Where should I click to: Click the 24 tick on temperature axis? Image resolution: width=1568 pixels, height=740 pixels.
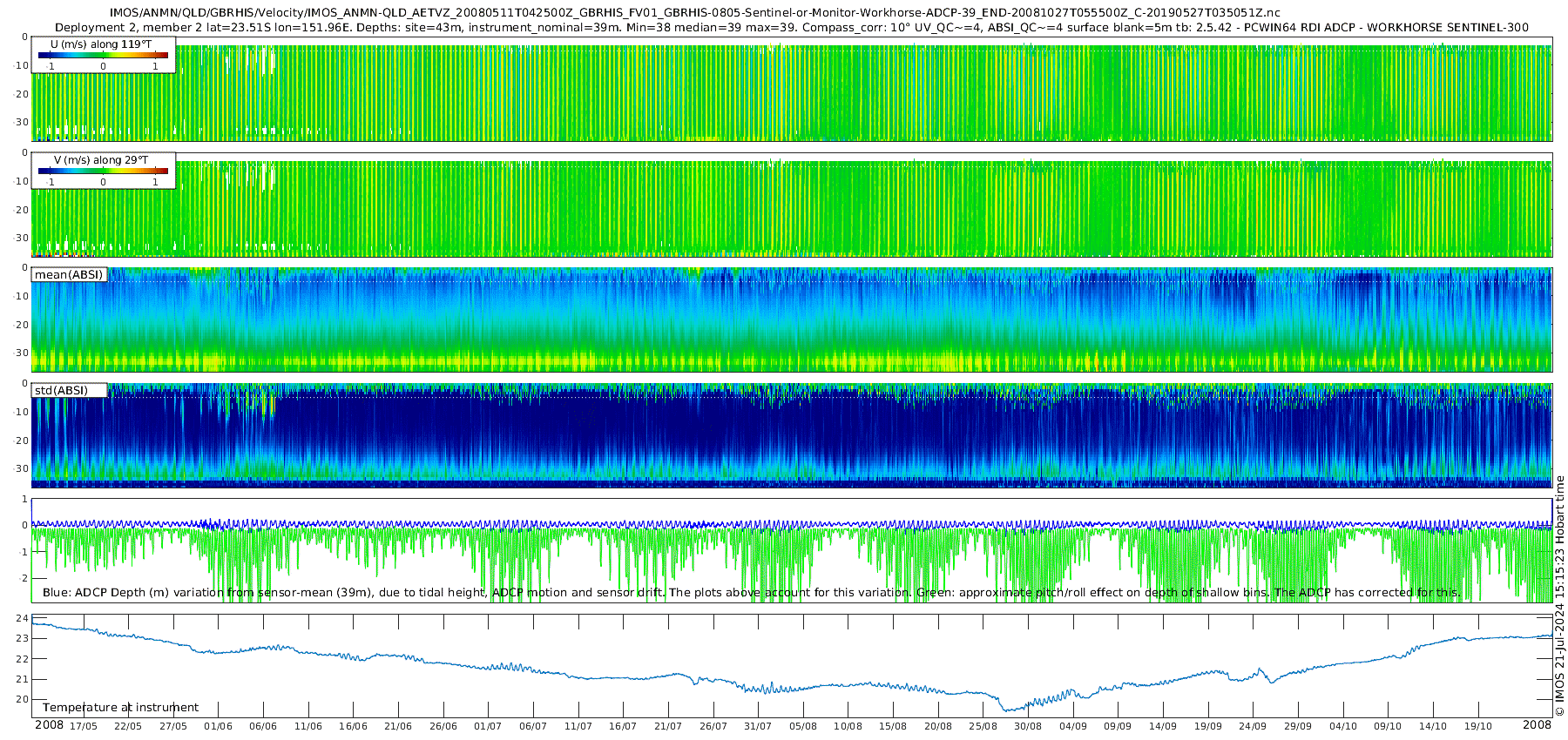[x=23, y=619]
